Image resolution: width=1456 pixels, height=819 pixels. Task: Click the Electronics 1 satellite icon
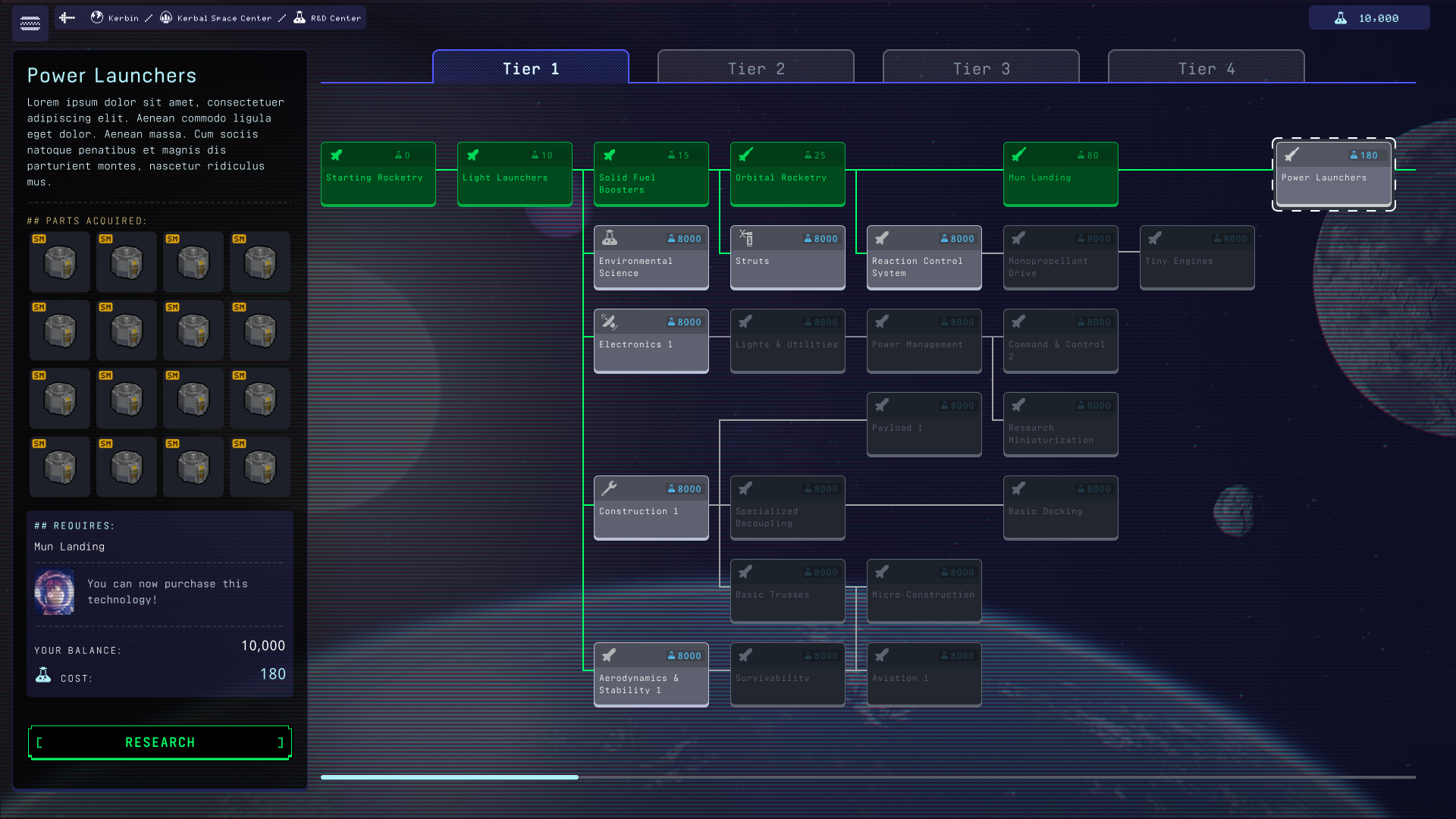click(x=610, y=322)
